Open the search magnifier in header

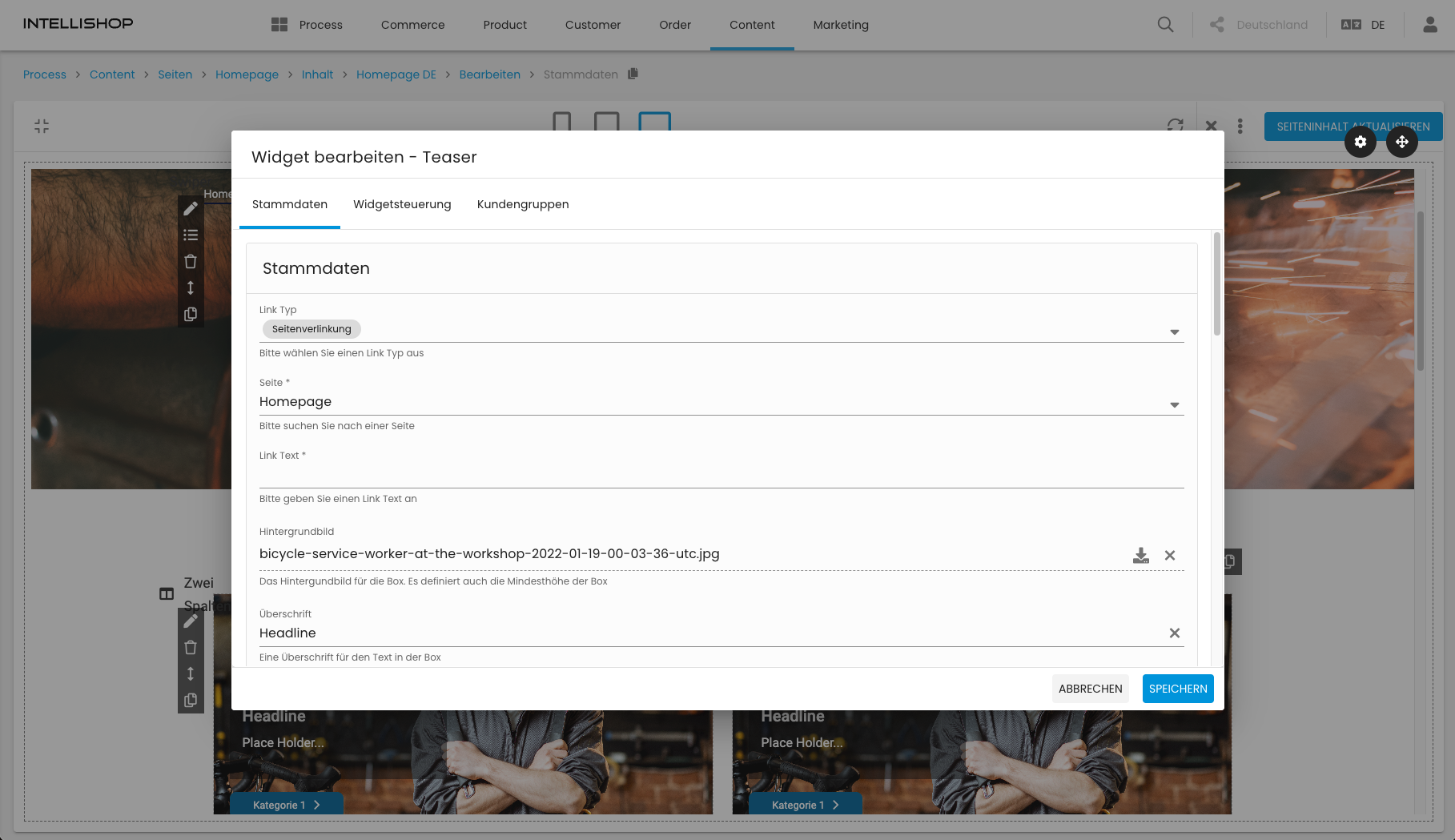pos(1165,25)
